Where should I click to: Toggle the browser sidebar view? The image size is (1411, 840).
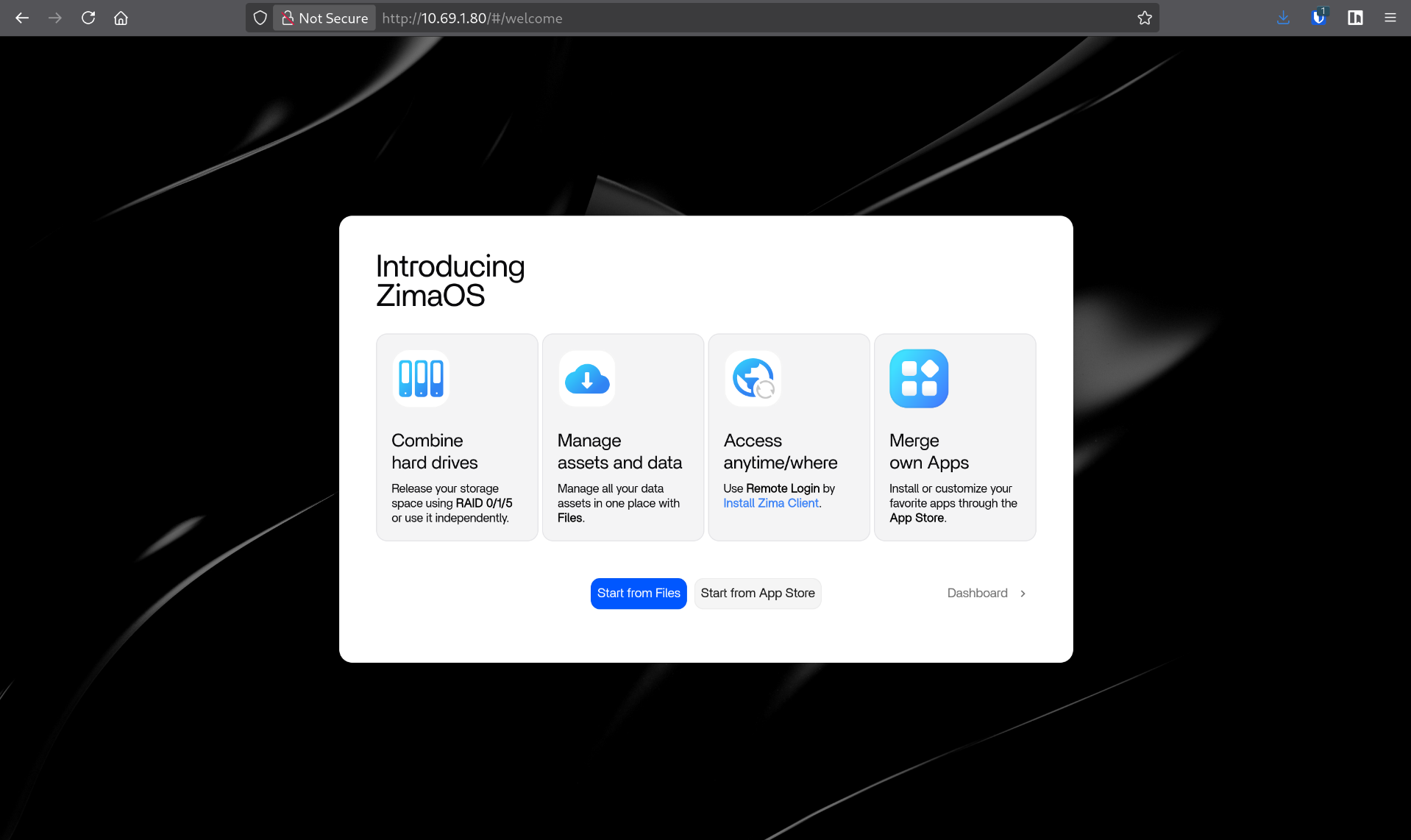1355,18
